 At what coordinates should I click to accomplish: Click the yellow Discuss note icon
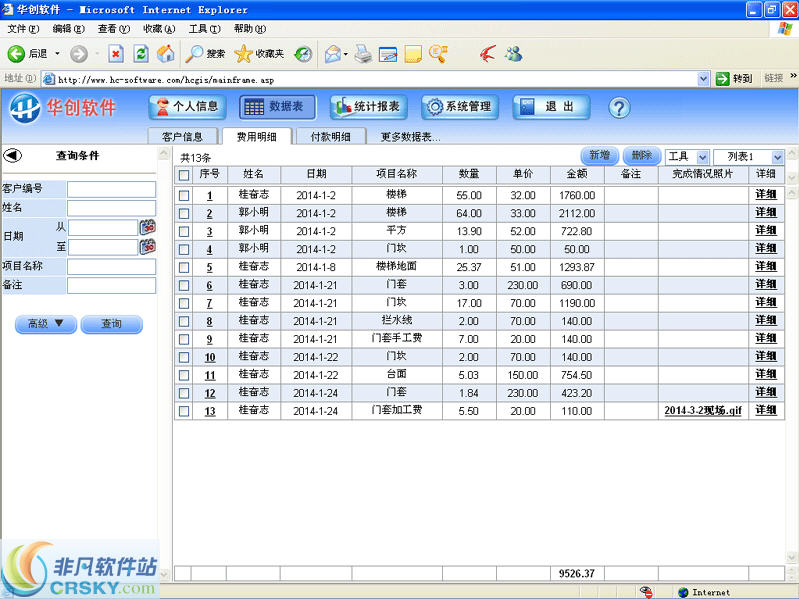413,53
